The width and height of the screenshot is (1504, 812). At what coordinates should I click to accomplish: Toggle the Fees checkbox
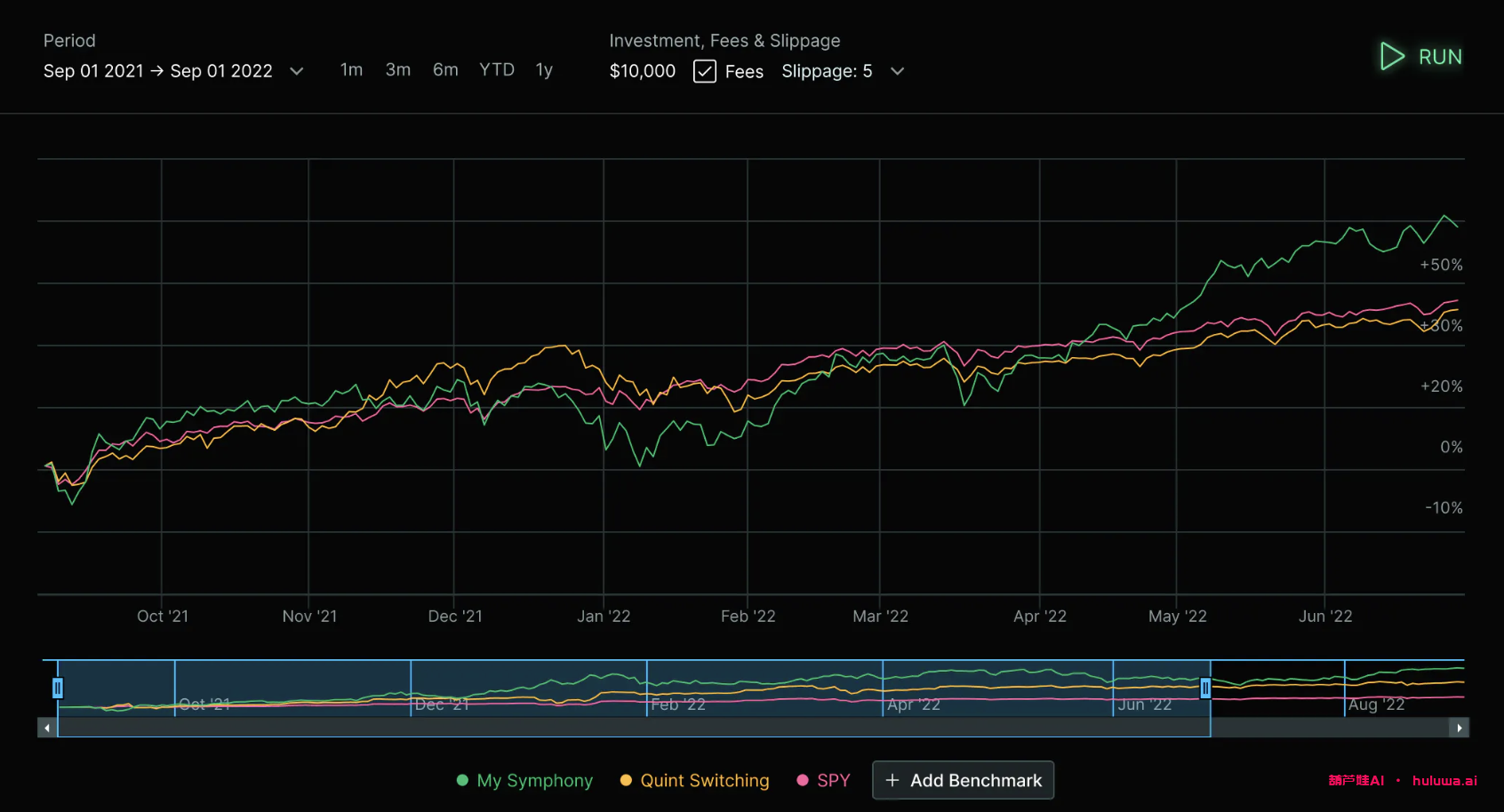tap(705, 71)
